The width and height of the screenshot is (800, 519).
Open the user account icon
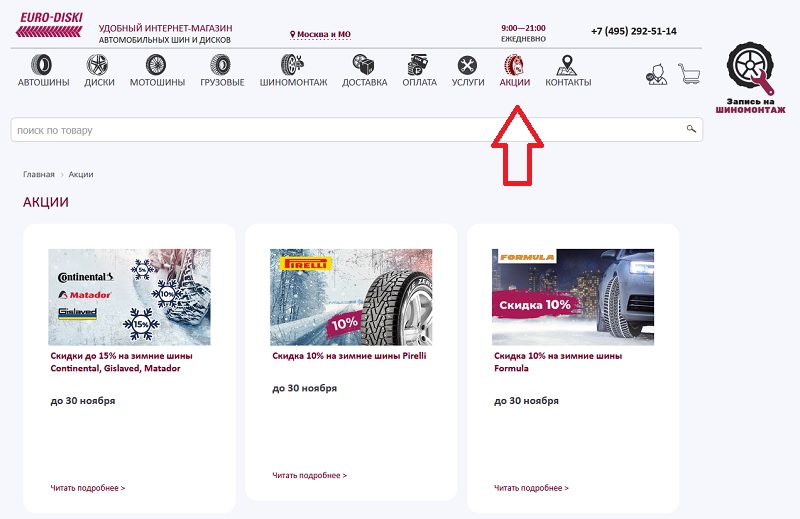pyautogui.click(x=657, y=74)
